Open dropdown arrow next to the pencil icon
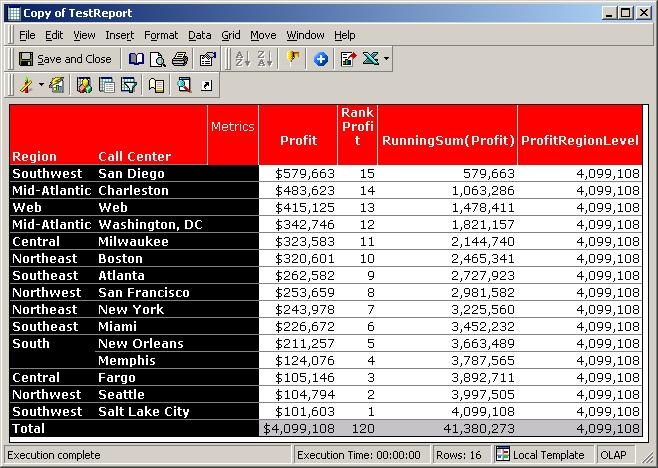This screenshot has height=468, width=658. [41, 85]
